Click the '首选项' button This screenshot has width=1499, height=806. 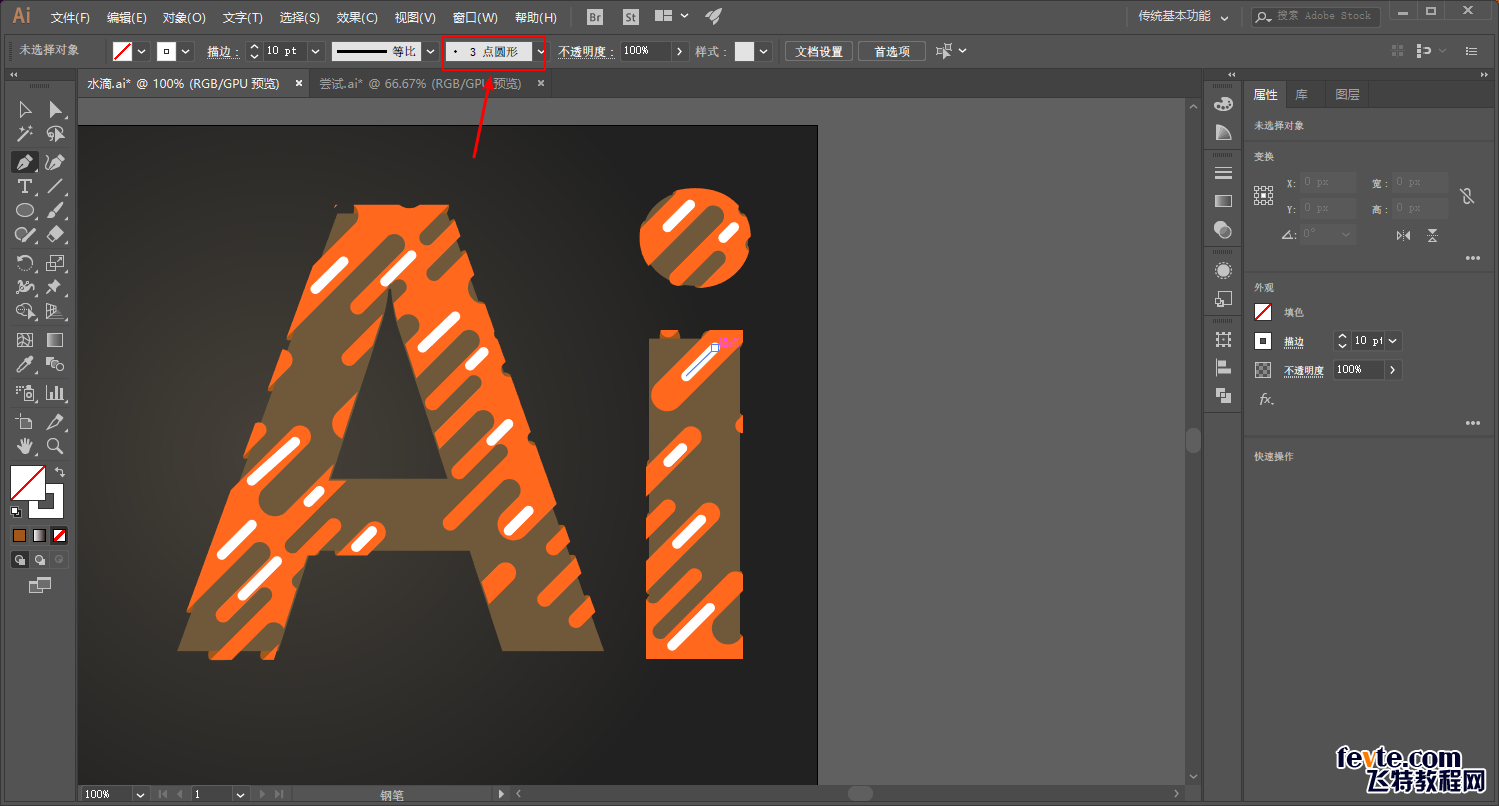892,51
